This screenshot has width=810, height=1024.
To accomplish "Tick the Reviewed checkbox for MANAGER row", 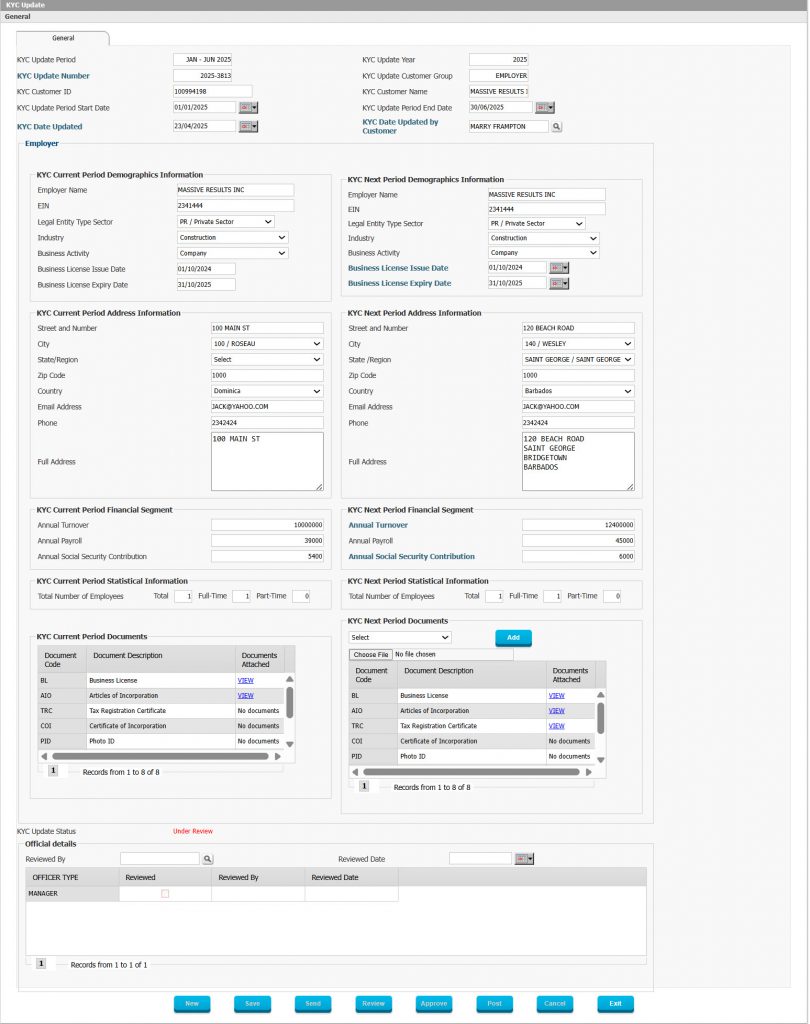I will click(165, 894).
